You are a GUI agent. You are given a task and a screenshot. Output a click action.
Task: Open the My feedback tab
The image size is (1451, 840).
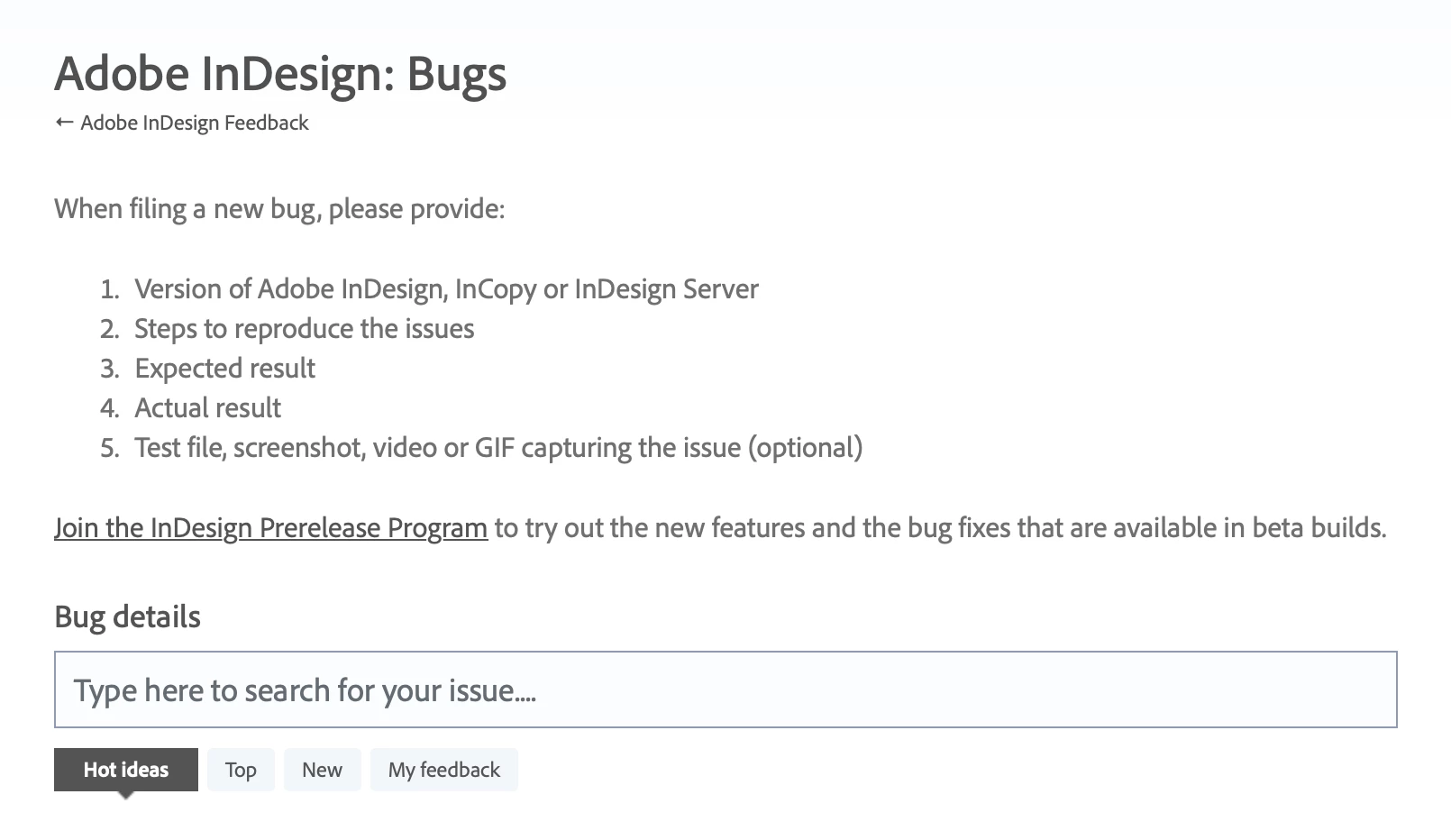(443, 770)
